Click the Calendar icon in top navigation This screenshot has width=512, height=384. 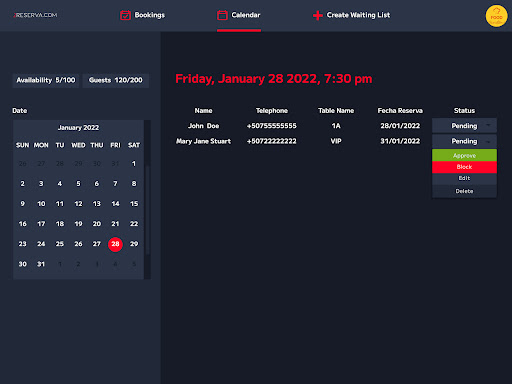coord(222,15)
